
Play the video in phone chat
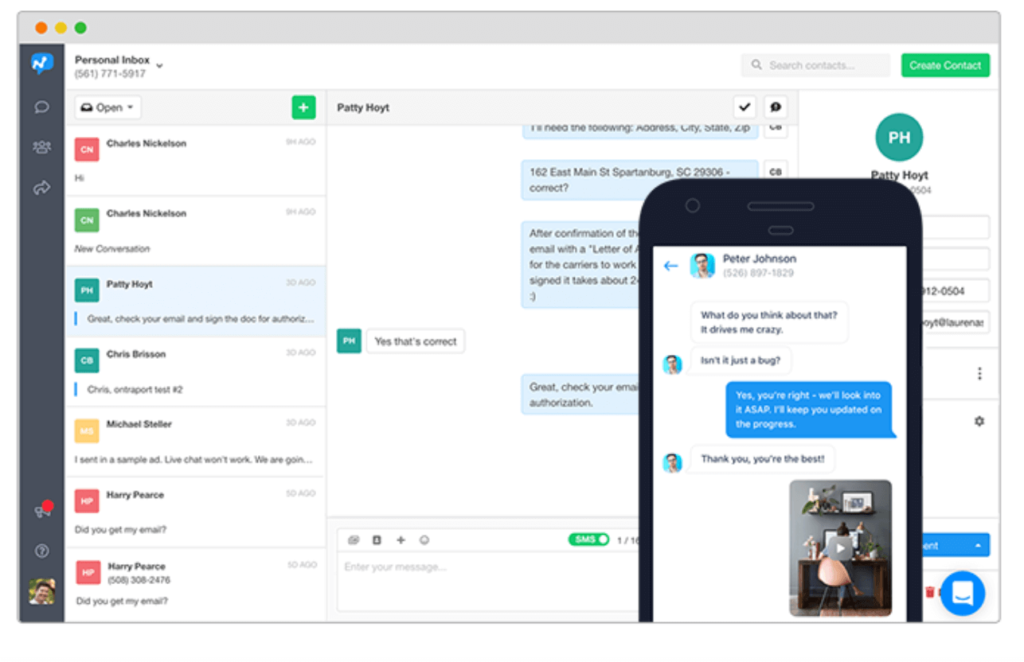841,547
